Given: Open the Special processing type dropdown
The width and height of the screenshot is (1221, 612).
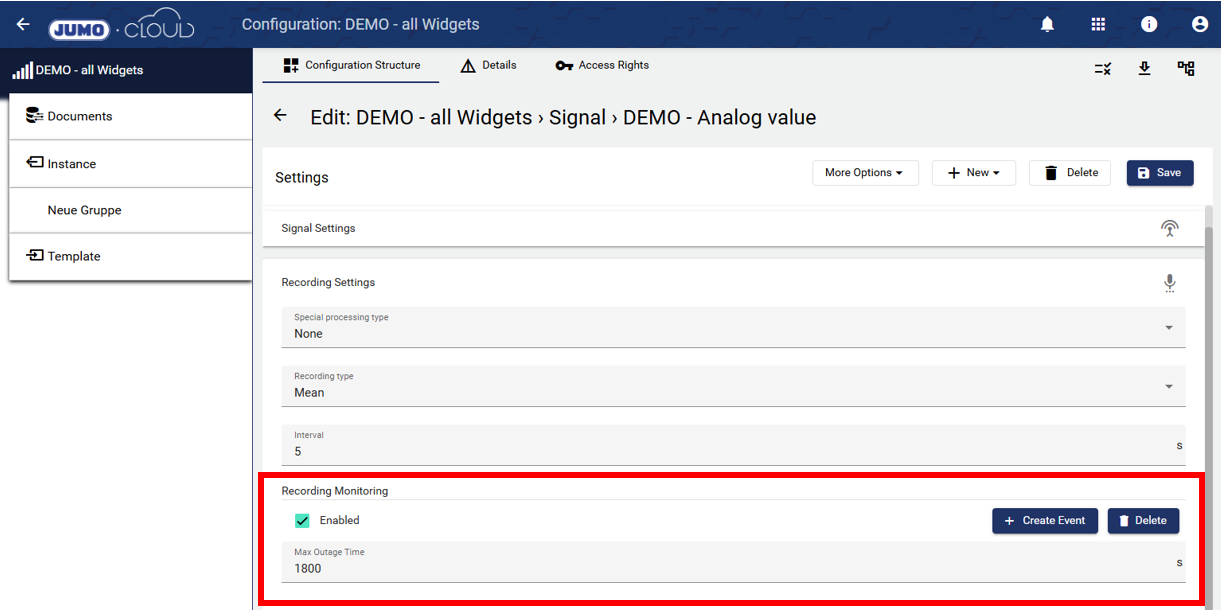Looking at the screenshot, I should coord(733,328).
